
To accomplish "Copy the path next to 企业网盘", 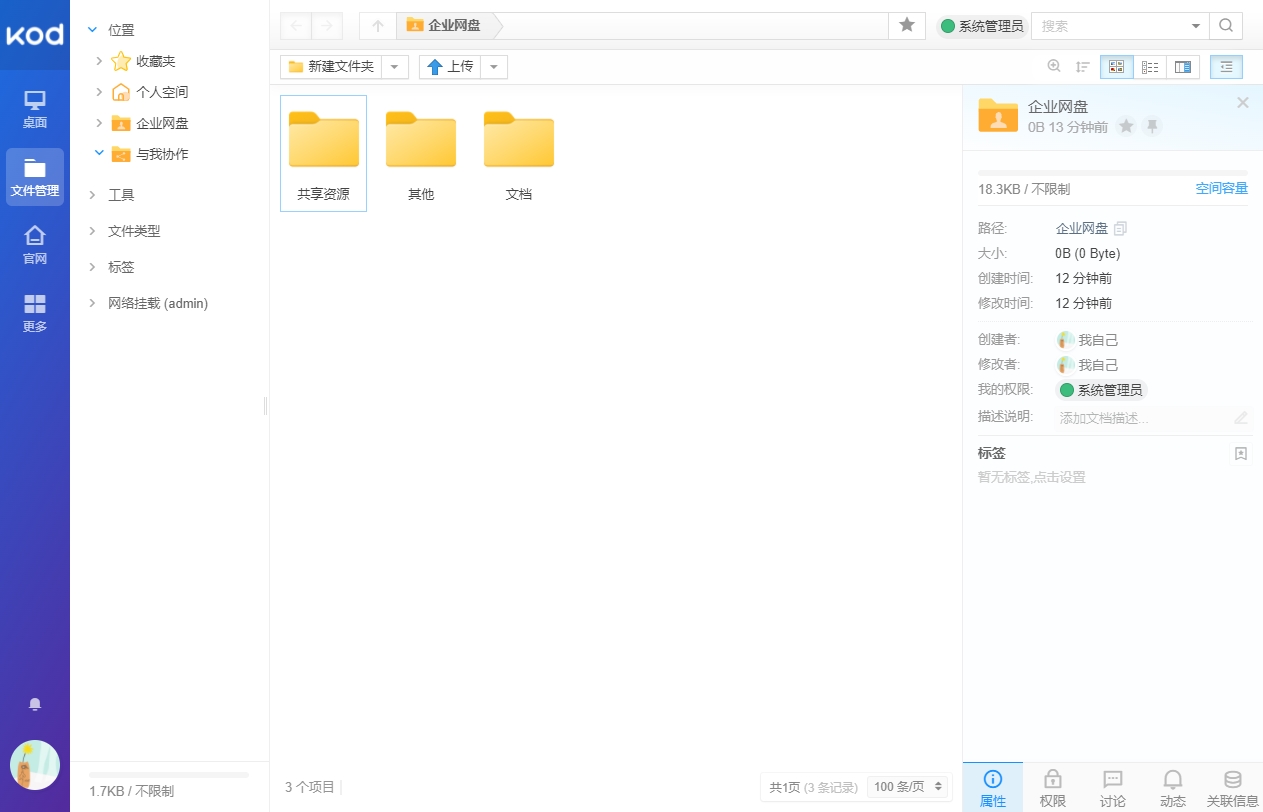I will [1120, 228].
